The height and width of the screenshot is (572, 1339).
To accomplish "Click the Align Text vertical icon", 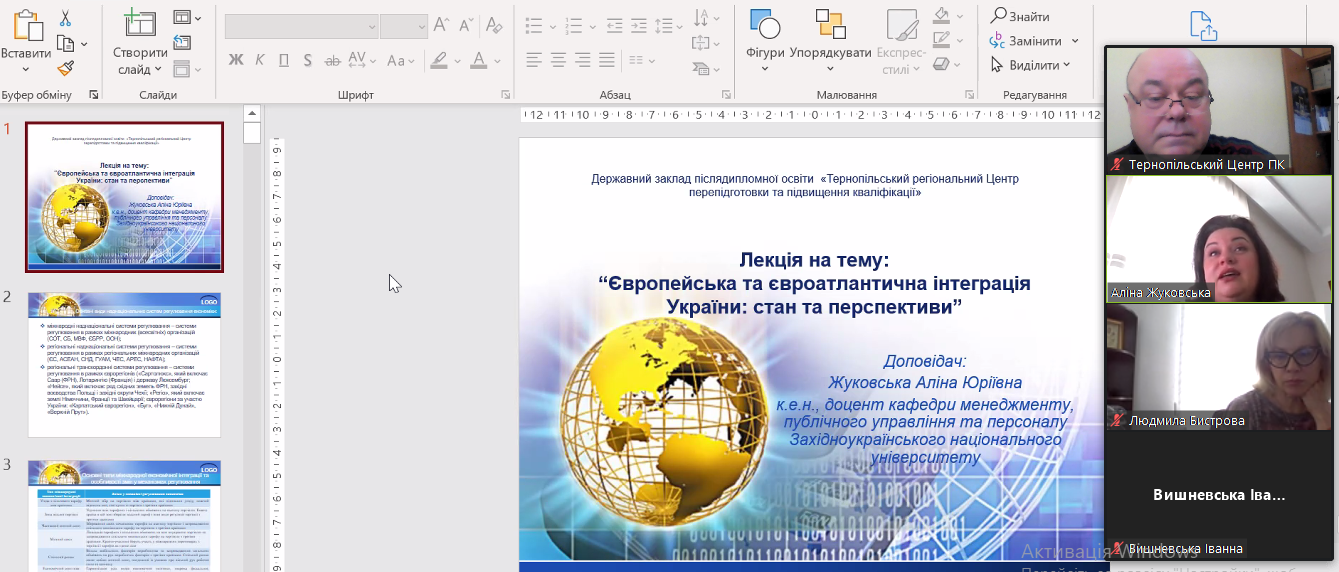I will [x=702, y=43].
